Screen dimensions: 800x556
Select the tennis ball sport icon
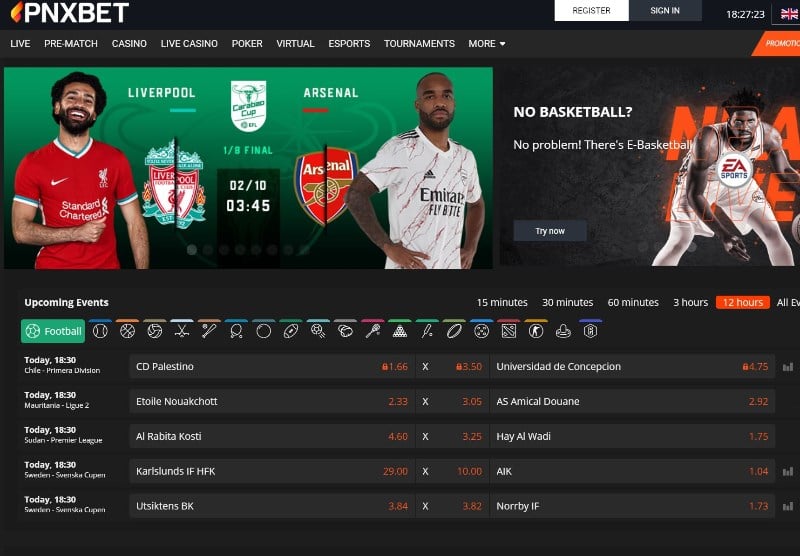pyautogui.click(x=100, y=332)
